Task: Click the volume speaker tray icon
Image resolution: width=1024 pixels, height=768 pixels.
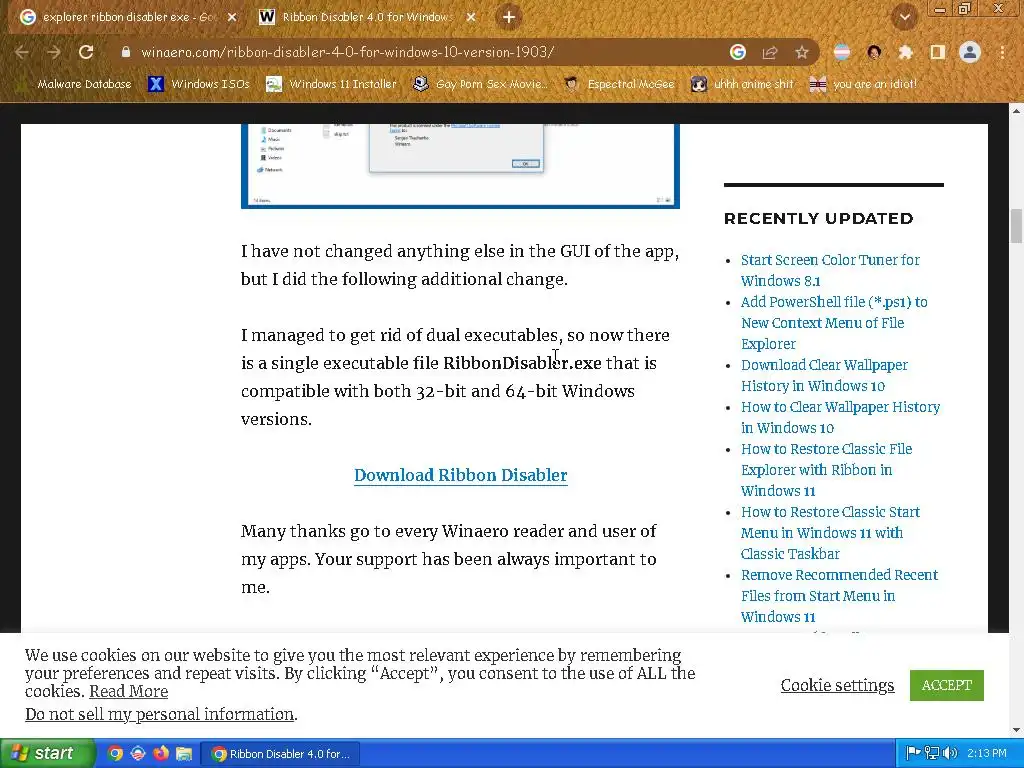Action: [950, 754]
